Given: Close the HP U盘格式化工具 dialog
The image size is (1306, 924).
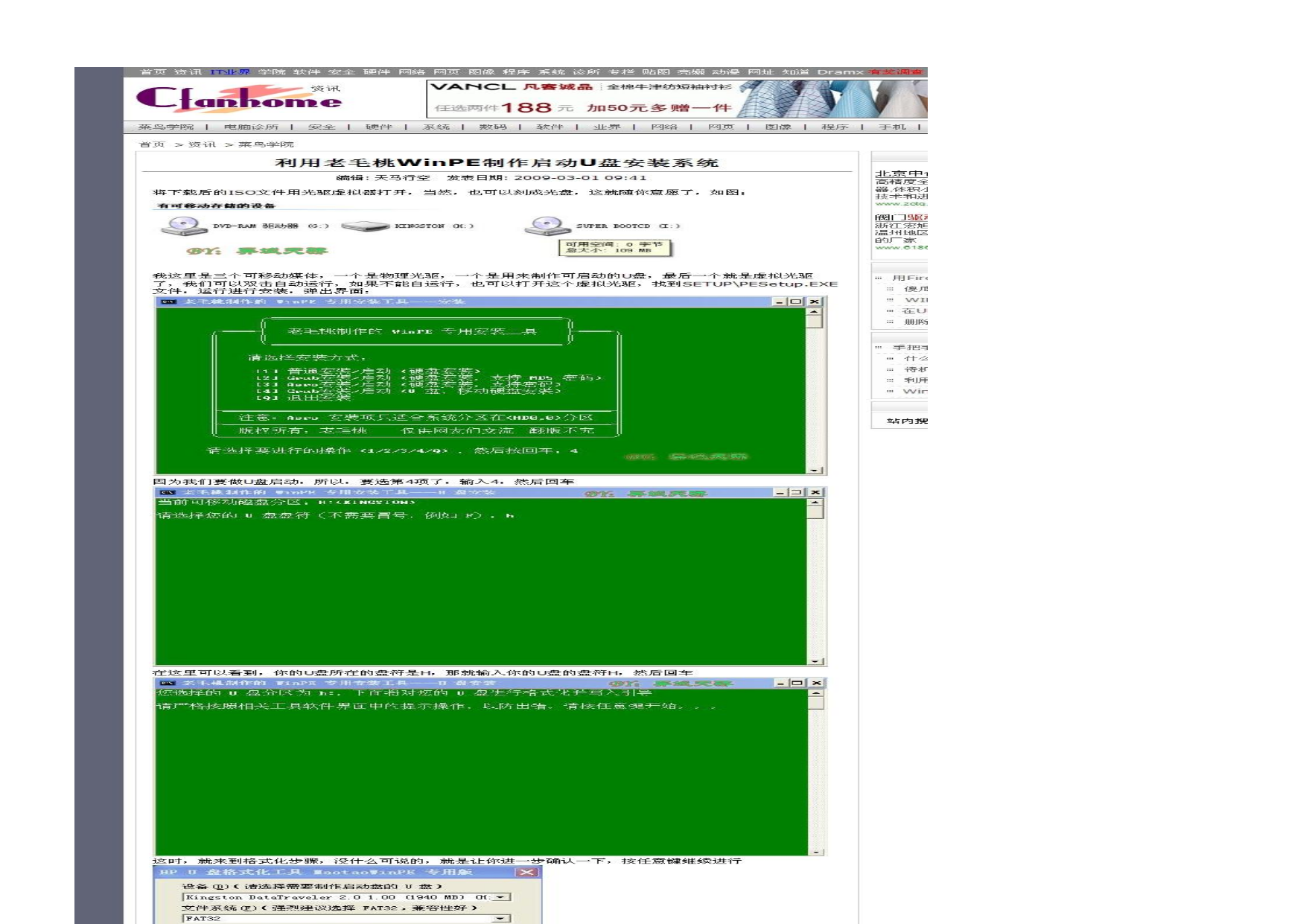Looking at the screenshot, I should coord(527,872).
